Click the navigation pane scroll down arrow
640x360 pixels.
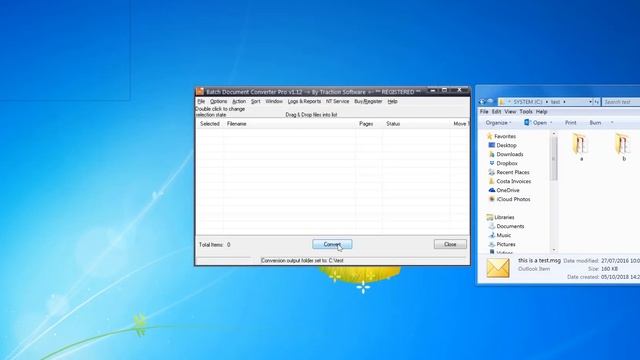tap(553, 250)
